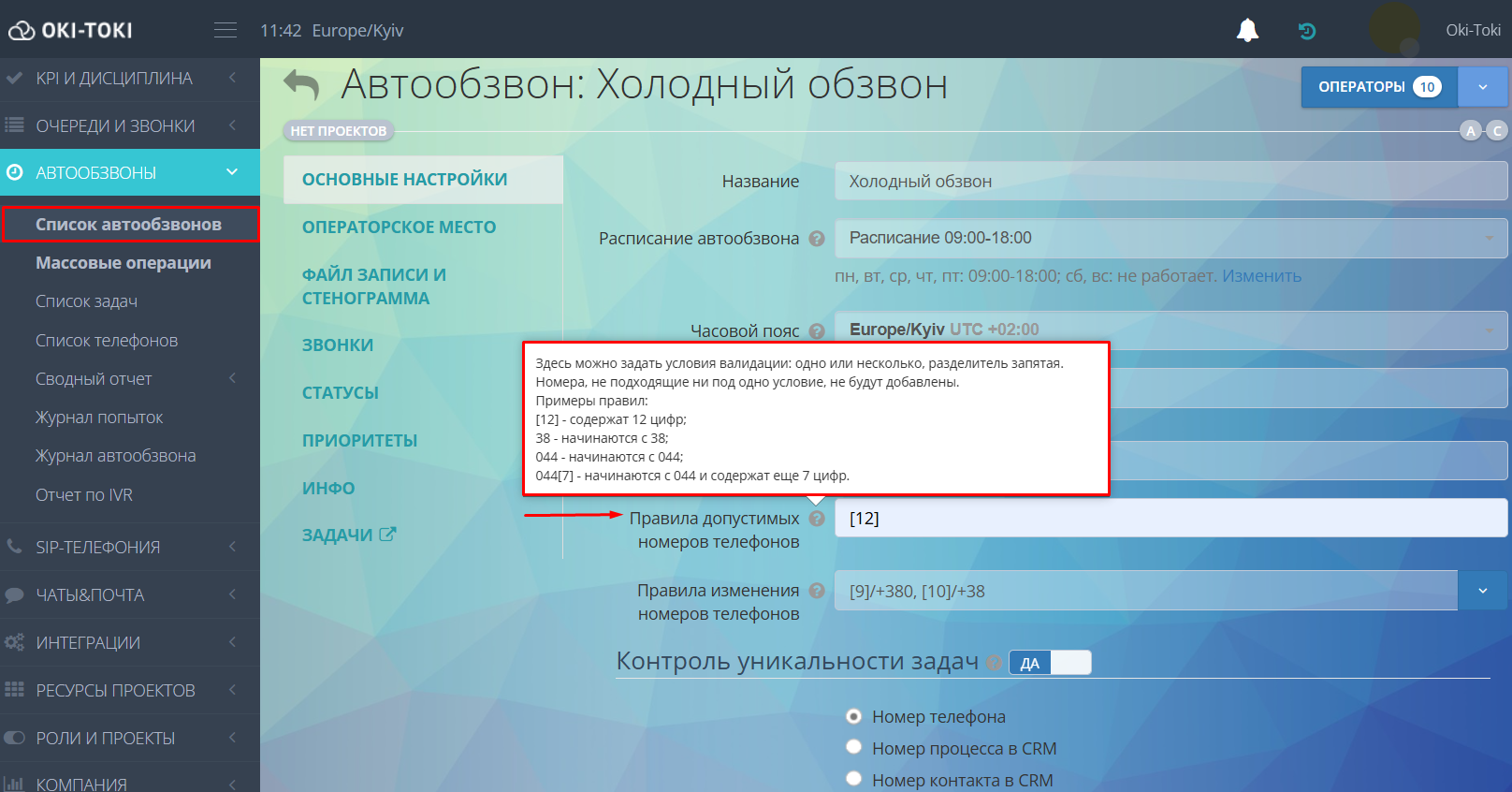Screen dimensions: 1512x792
Task: Open Журнал автообзвона
Action: click(x=116, y=456)
